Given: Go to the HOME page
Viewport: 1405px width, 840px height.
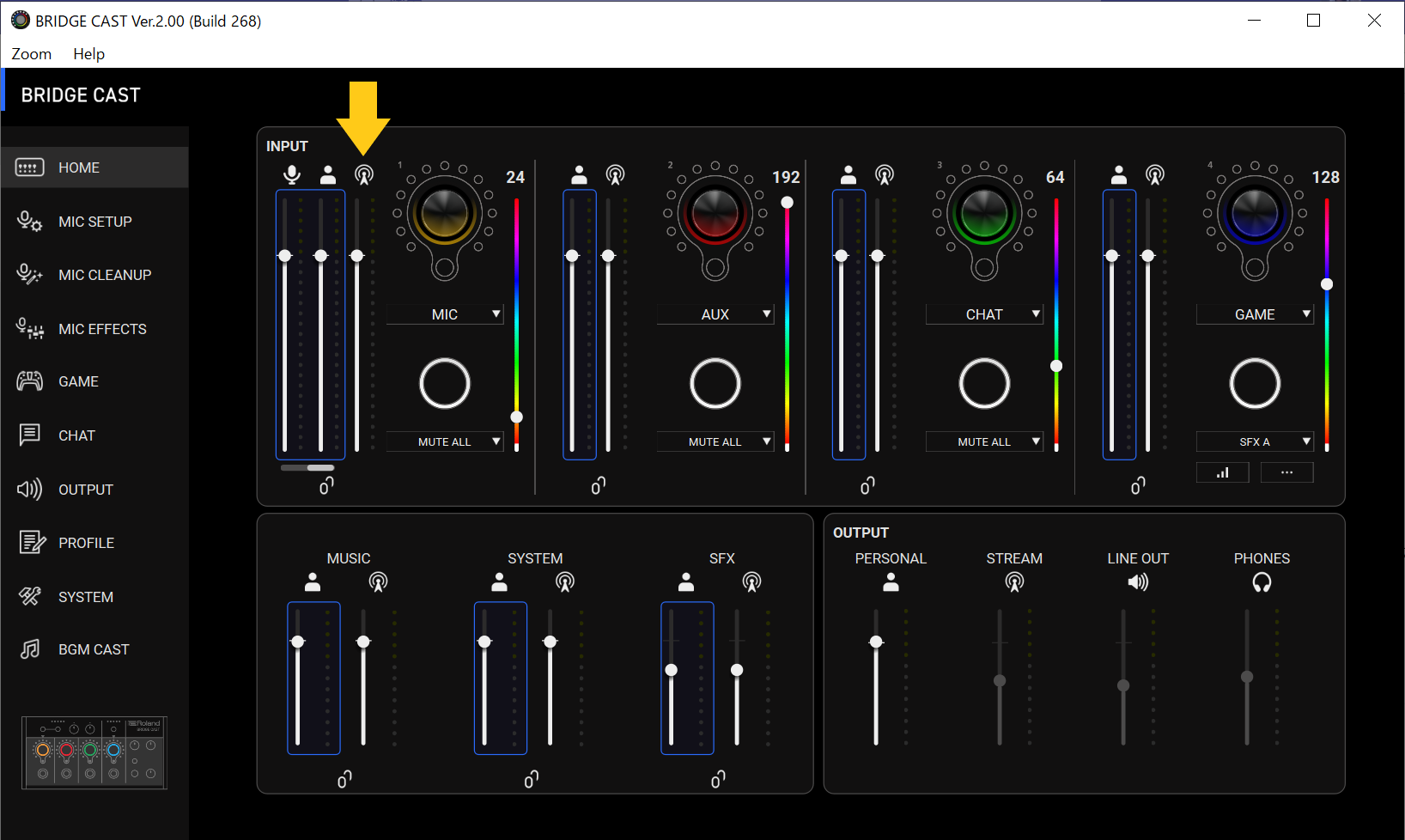Looking at the screenshot, I should [79, 167].
